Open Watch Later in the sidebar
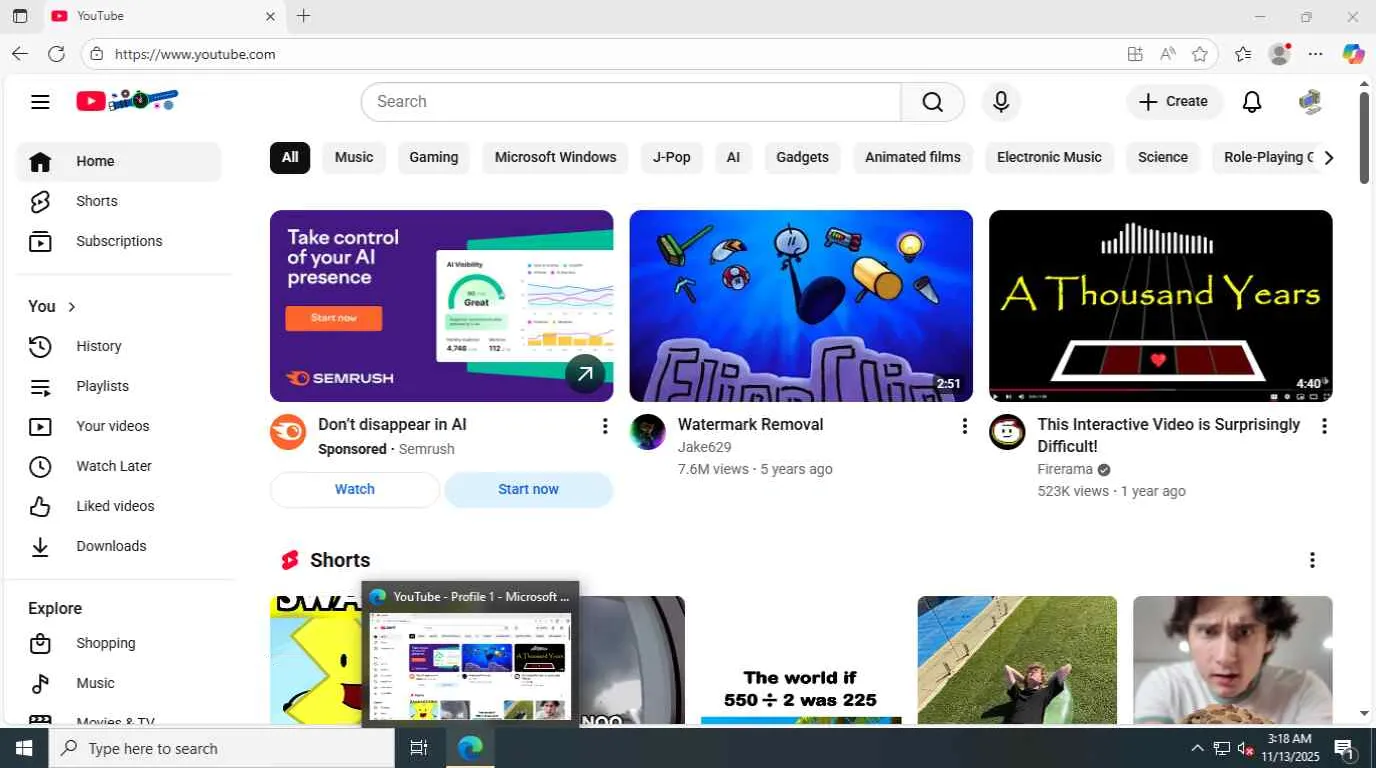 click(x=118, y=466)
